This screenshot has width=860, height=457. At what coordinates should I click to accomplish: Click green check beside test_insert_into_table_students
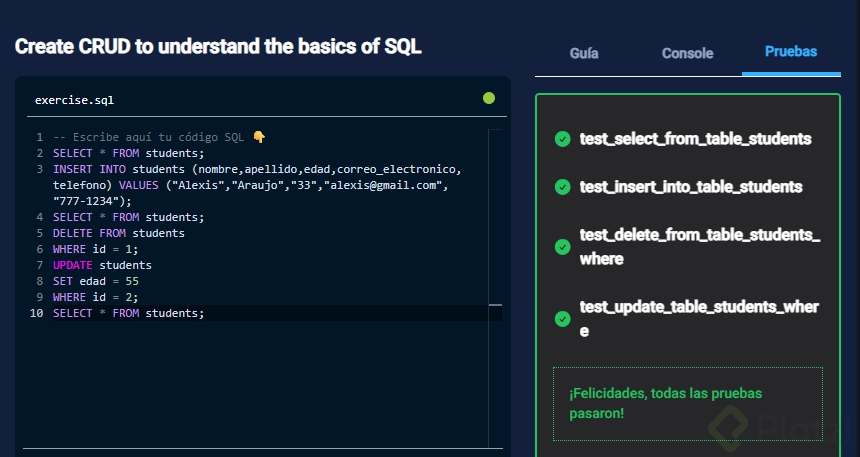point(562,187)
